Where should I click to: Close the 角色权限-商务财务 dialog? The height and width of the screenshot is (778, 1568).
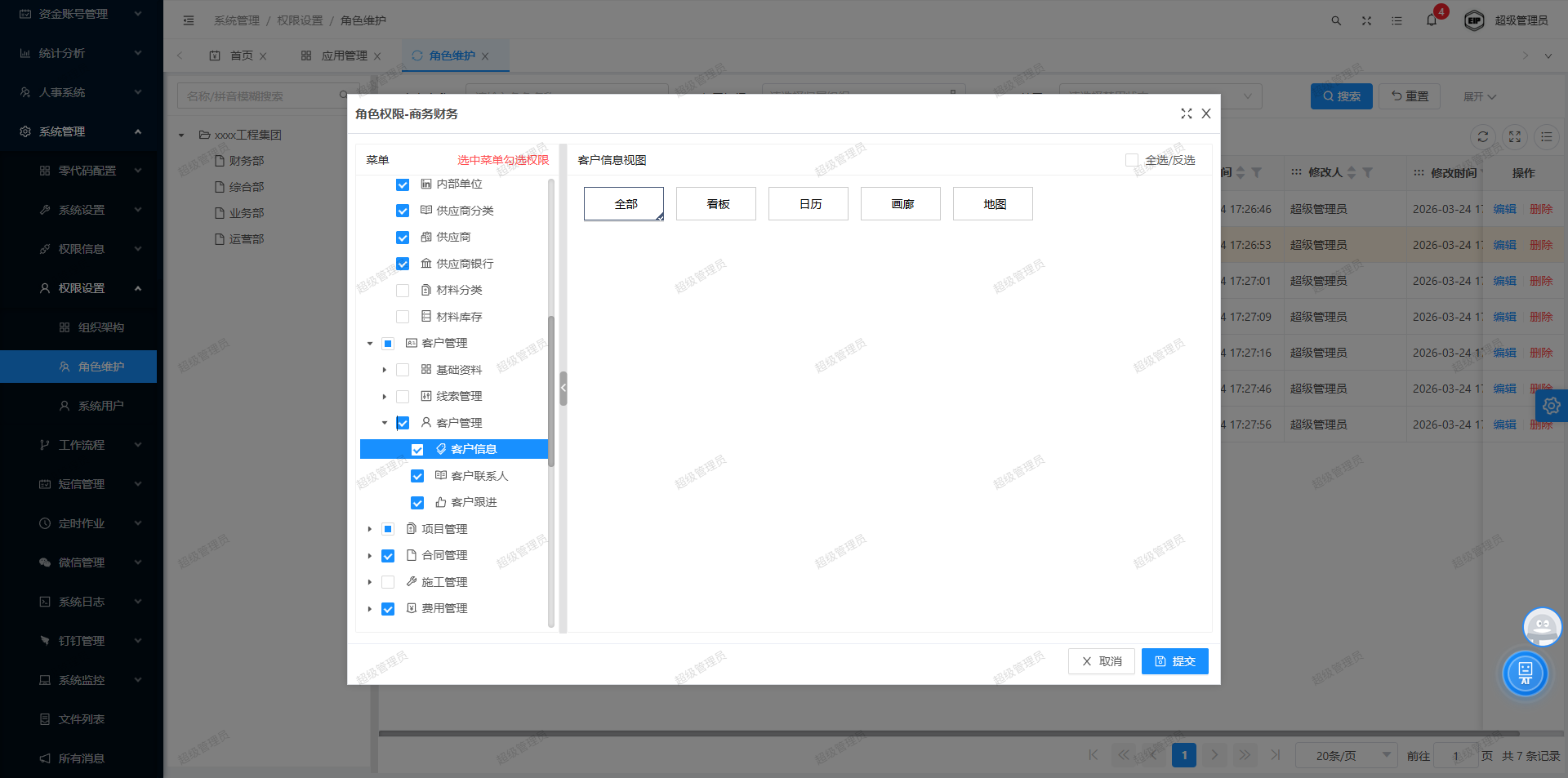[1206, 113]
